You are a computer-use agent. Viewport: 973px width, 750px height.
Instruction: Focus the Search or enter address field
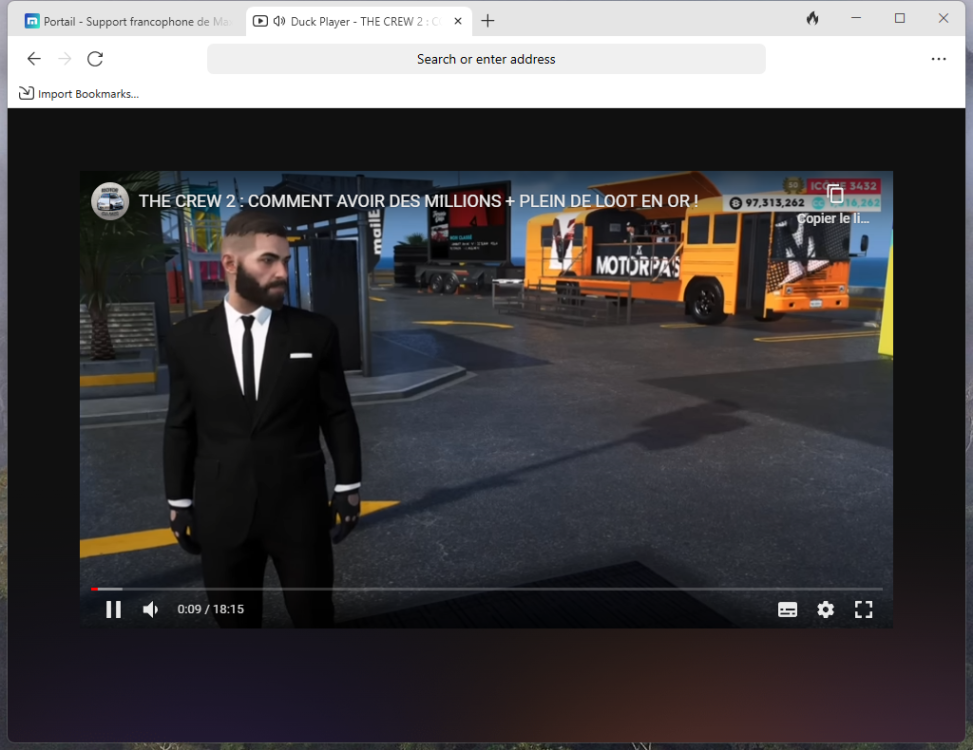(486, 59)
